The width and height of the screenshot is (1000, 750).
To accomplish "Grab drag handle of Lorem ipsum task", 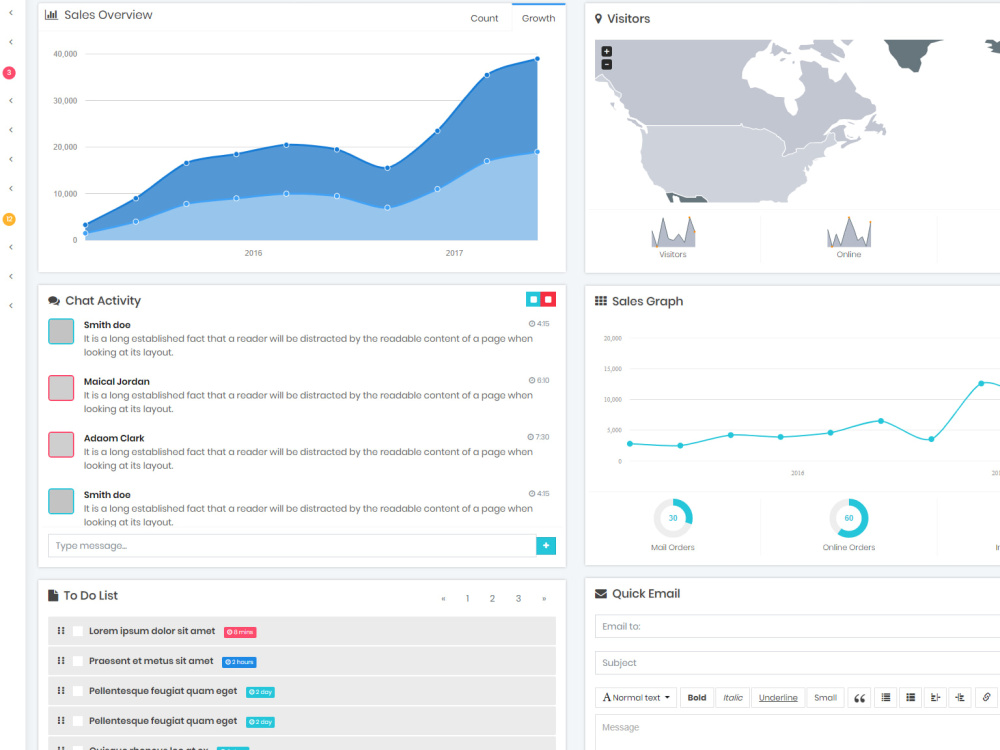I will pyautogui.click(x=61, y=631).
